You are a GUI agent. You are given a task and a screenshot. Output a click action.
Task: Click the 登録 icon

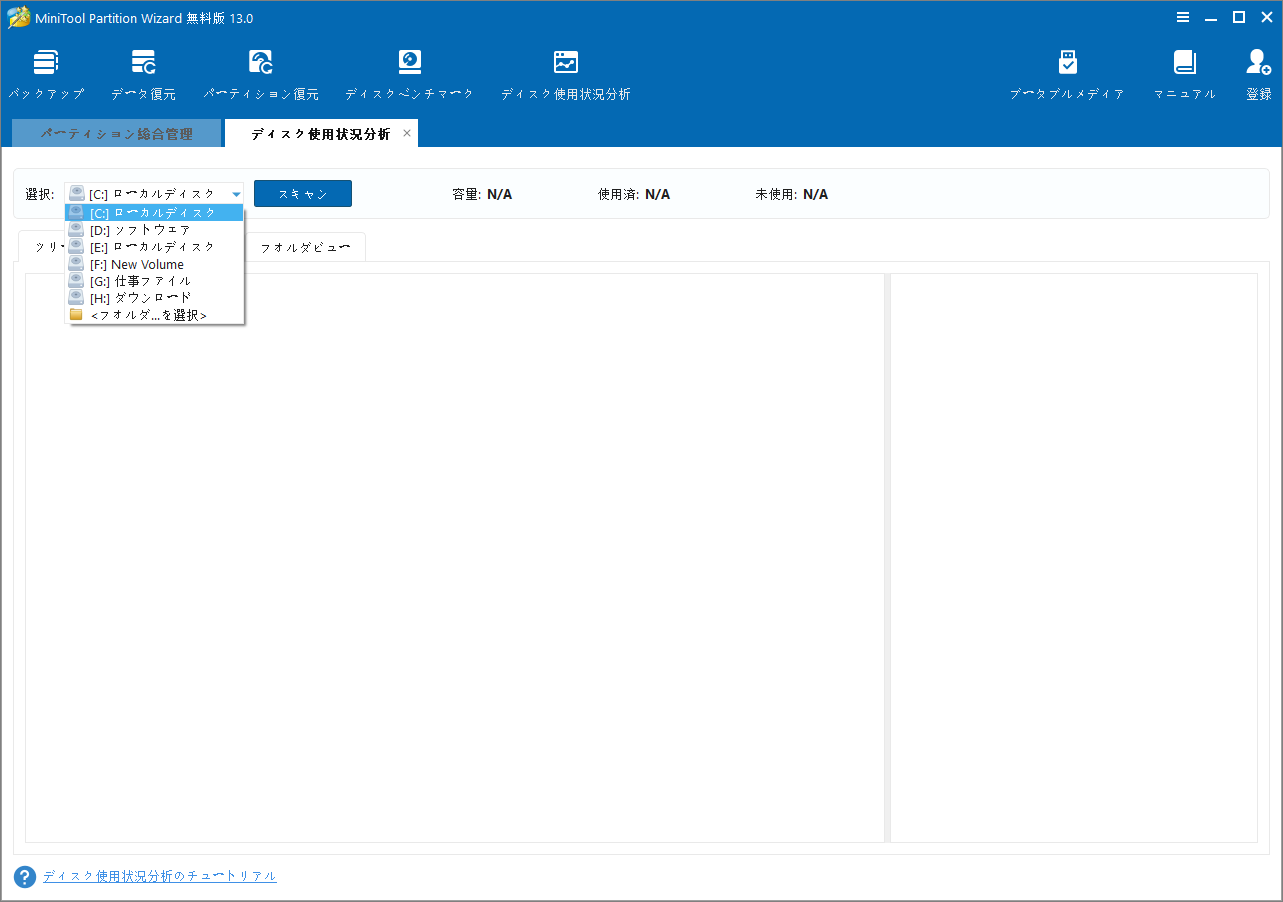[1256, 72]
